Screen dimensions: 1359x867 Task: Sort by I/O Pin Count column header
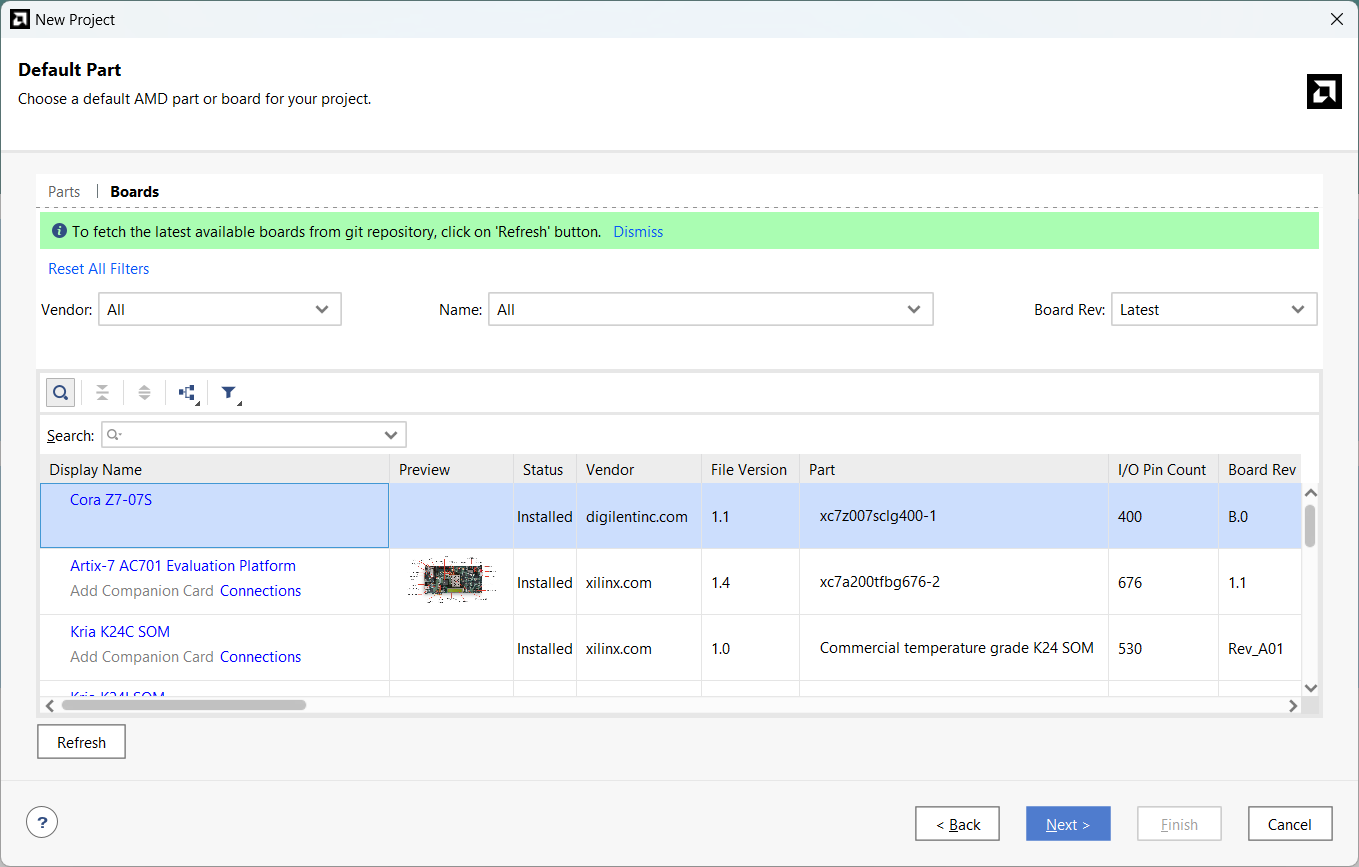1163,470
